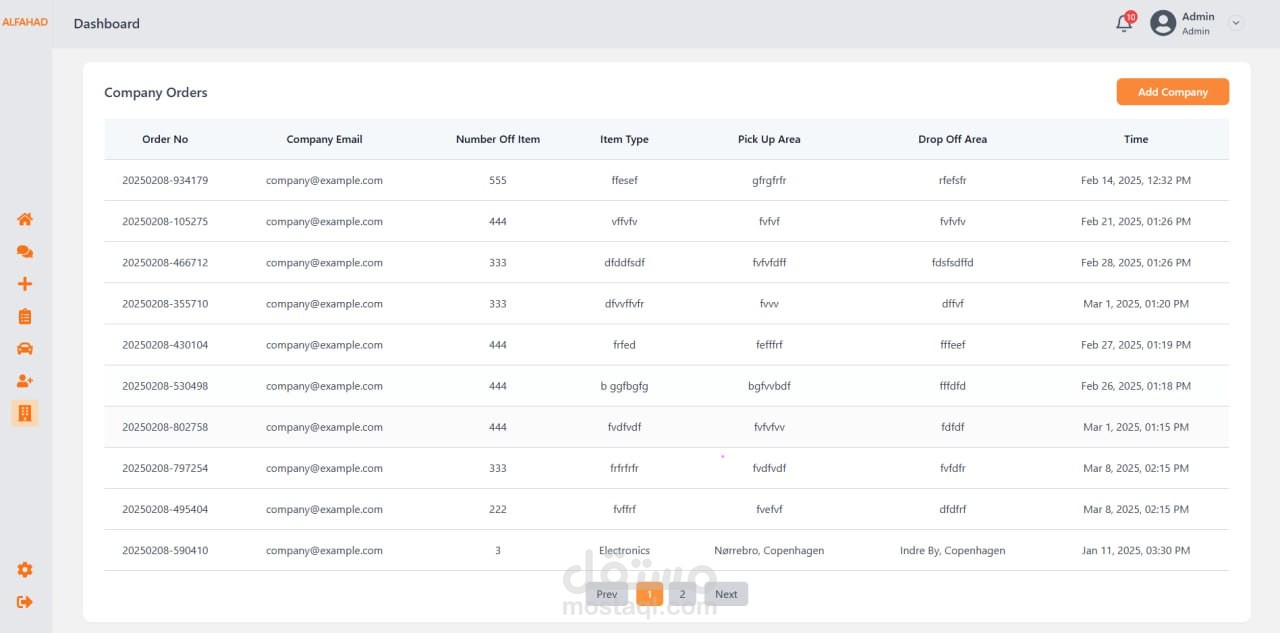Go to the Prev page
This screenshot has width=1280, height=633.
[x=607, y=594]
